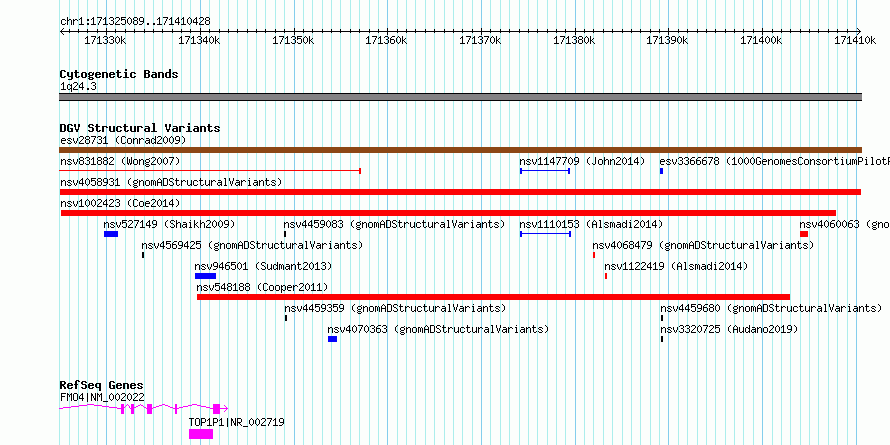Click the esv3366678 blue variant marker

661,171
